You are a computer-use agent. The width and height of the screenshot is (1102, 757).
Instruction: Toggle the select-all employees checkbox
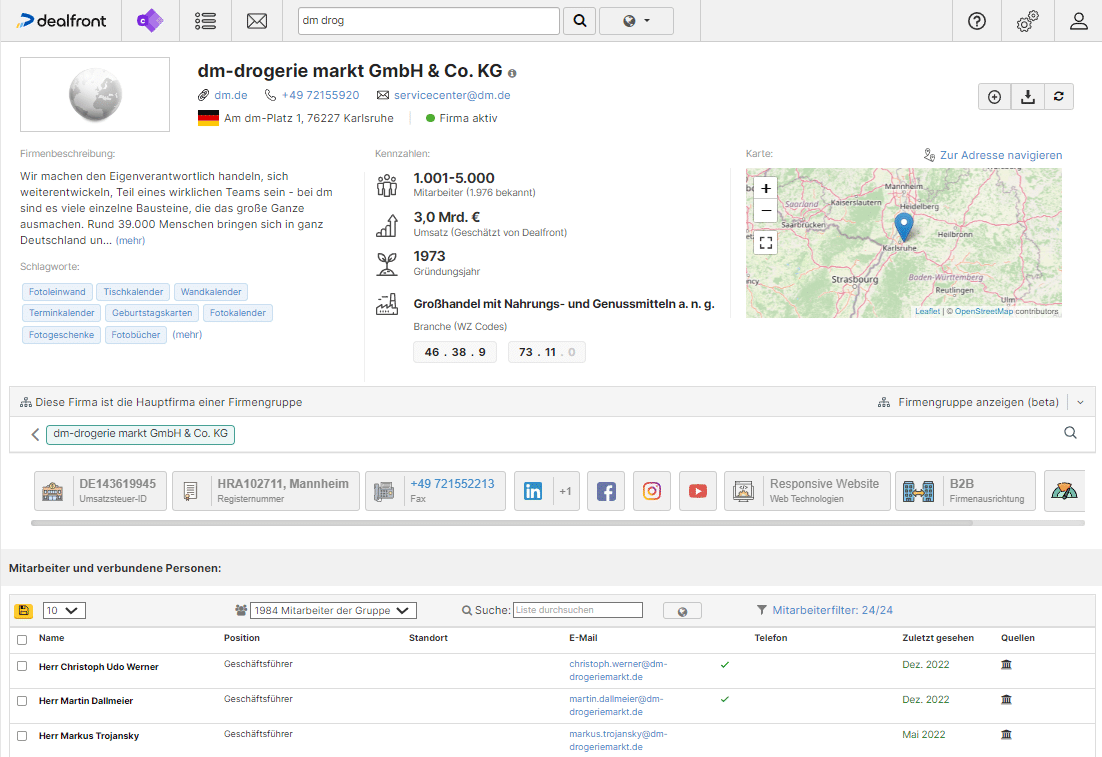point(22,640)
